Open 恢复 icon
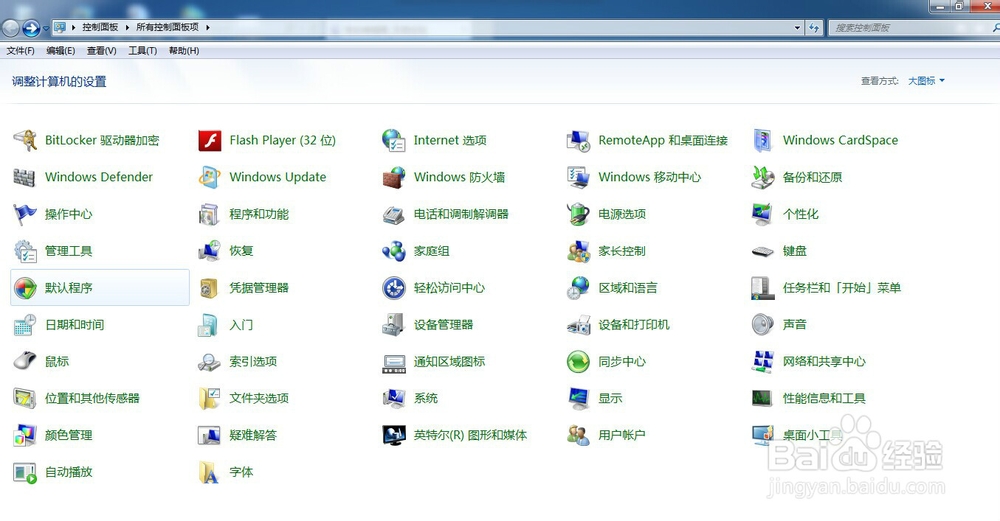Screen dimensions: 1000x521 (209, 251)
